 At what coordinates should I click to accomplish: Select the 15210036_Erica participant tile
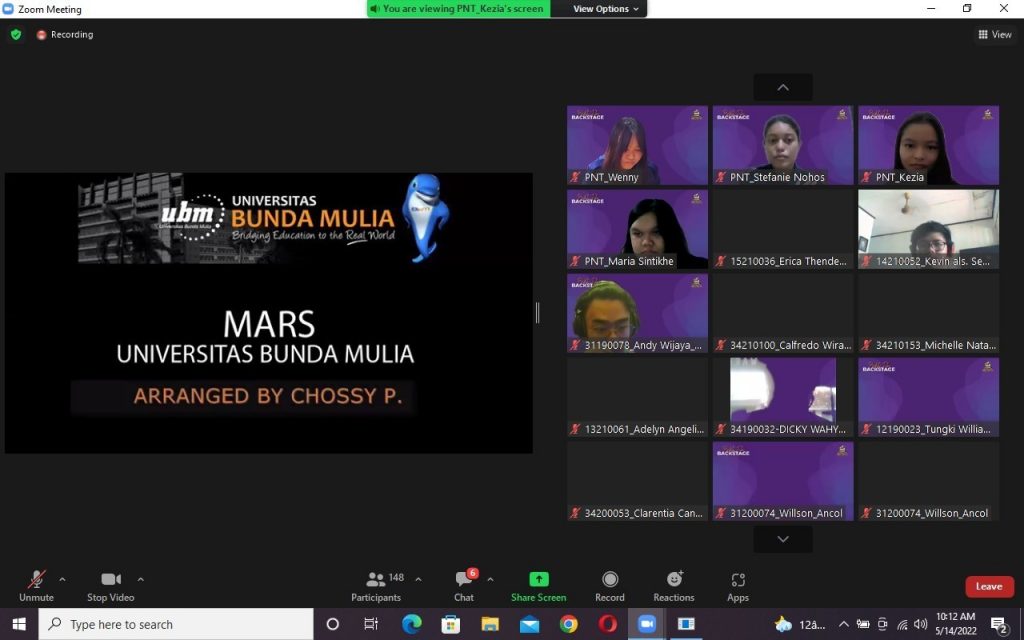tap(783, 229)
